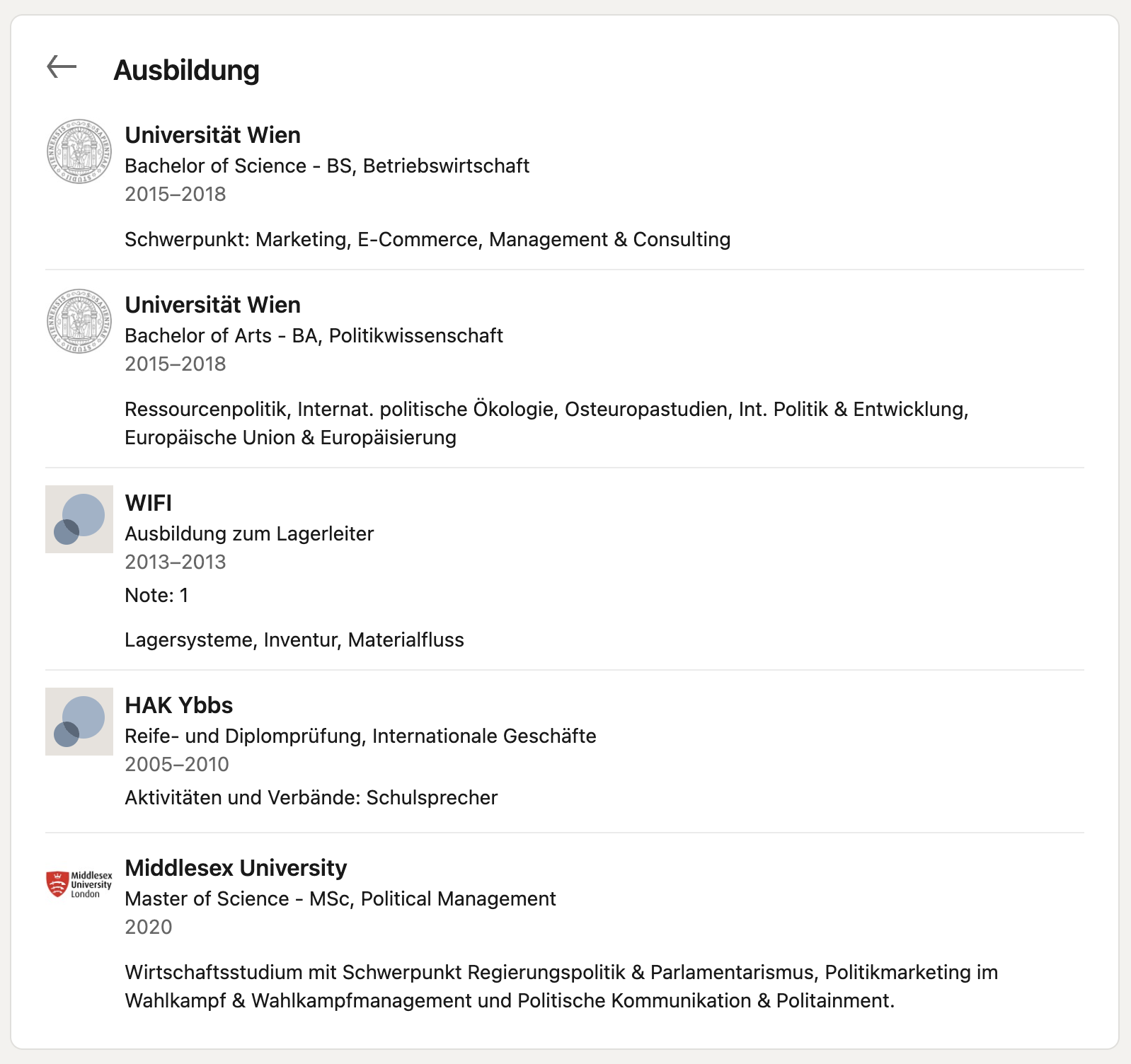This screenshot has height=1064, width=1131.
Task: Click the WIFI school name
Action: [149, 503]
